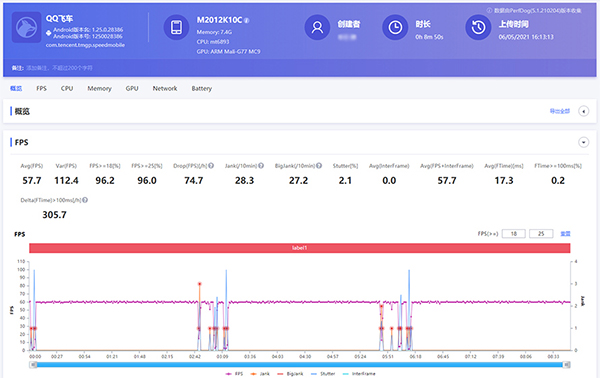Click the phone device icon
Screen dimensions: 600x378
pos(176,27)
